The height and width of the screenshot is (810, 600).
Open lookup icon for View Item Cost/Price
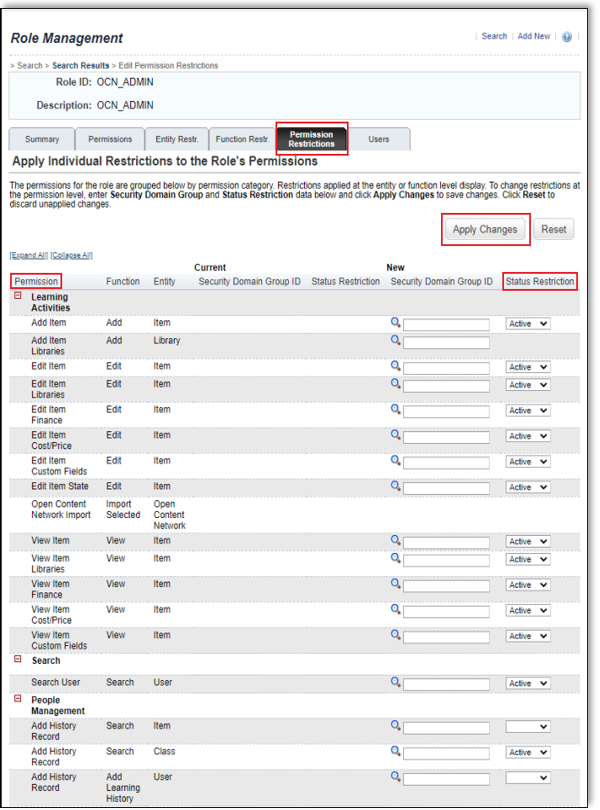[x=396, y=610]
